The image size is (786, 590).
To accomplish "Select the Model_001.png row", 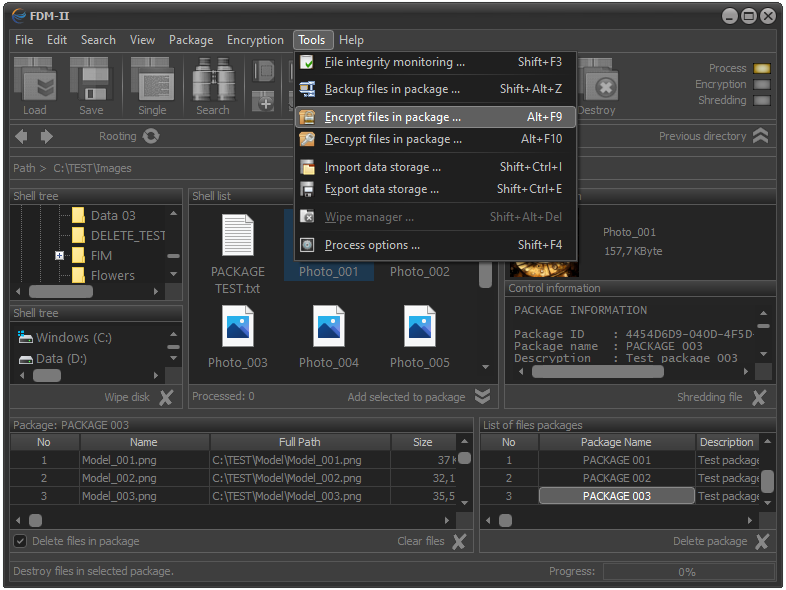I will point(233,460).
